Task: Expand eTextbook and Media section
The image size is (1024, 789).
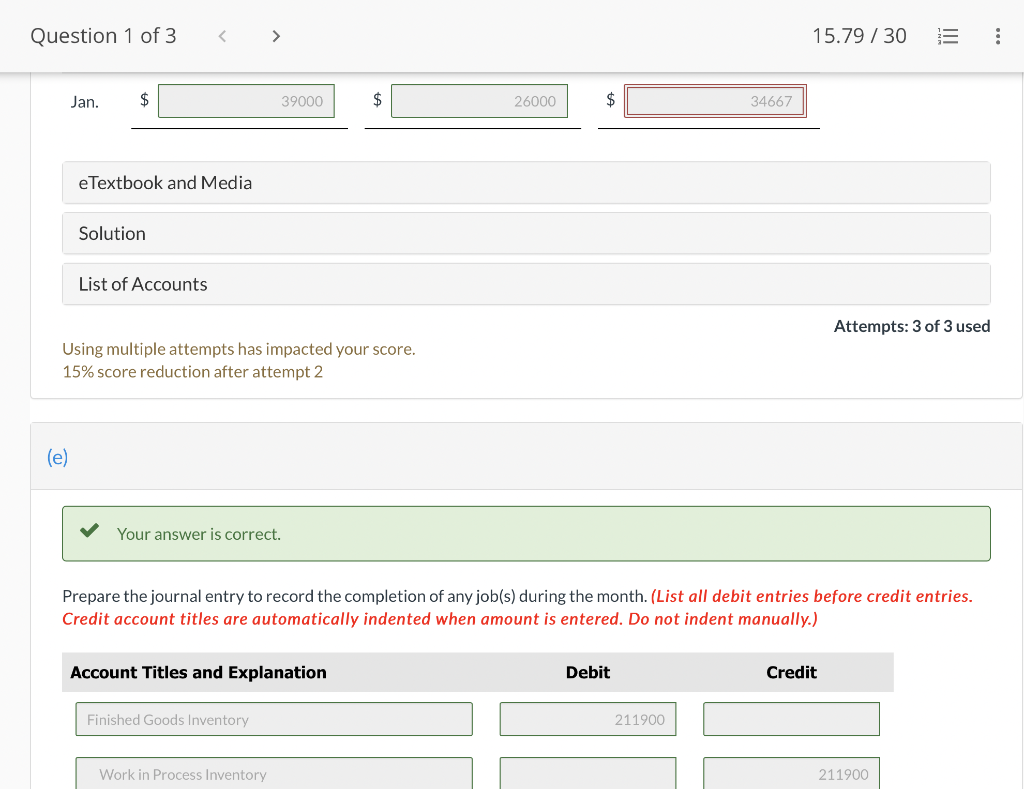Action: point(526,183)
